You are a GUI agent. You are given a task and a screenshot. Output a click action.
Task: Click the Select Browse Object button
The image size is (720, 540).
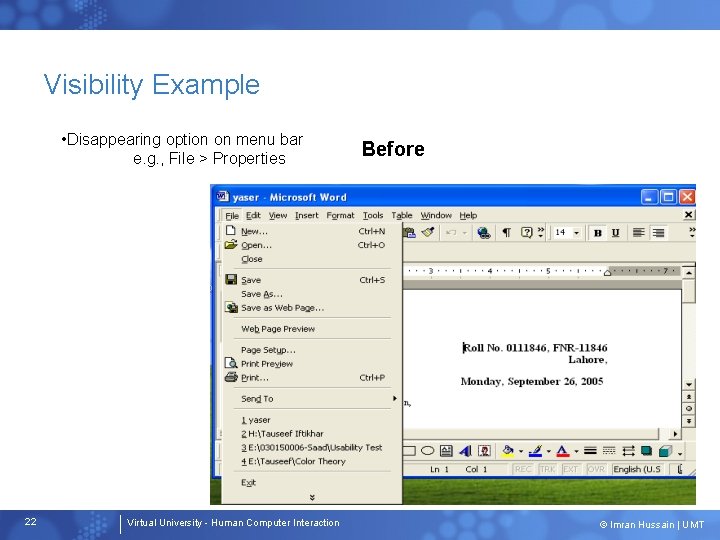click(x=689, y=408)
